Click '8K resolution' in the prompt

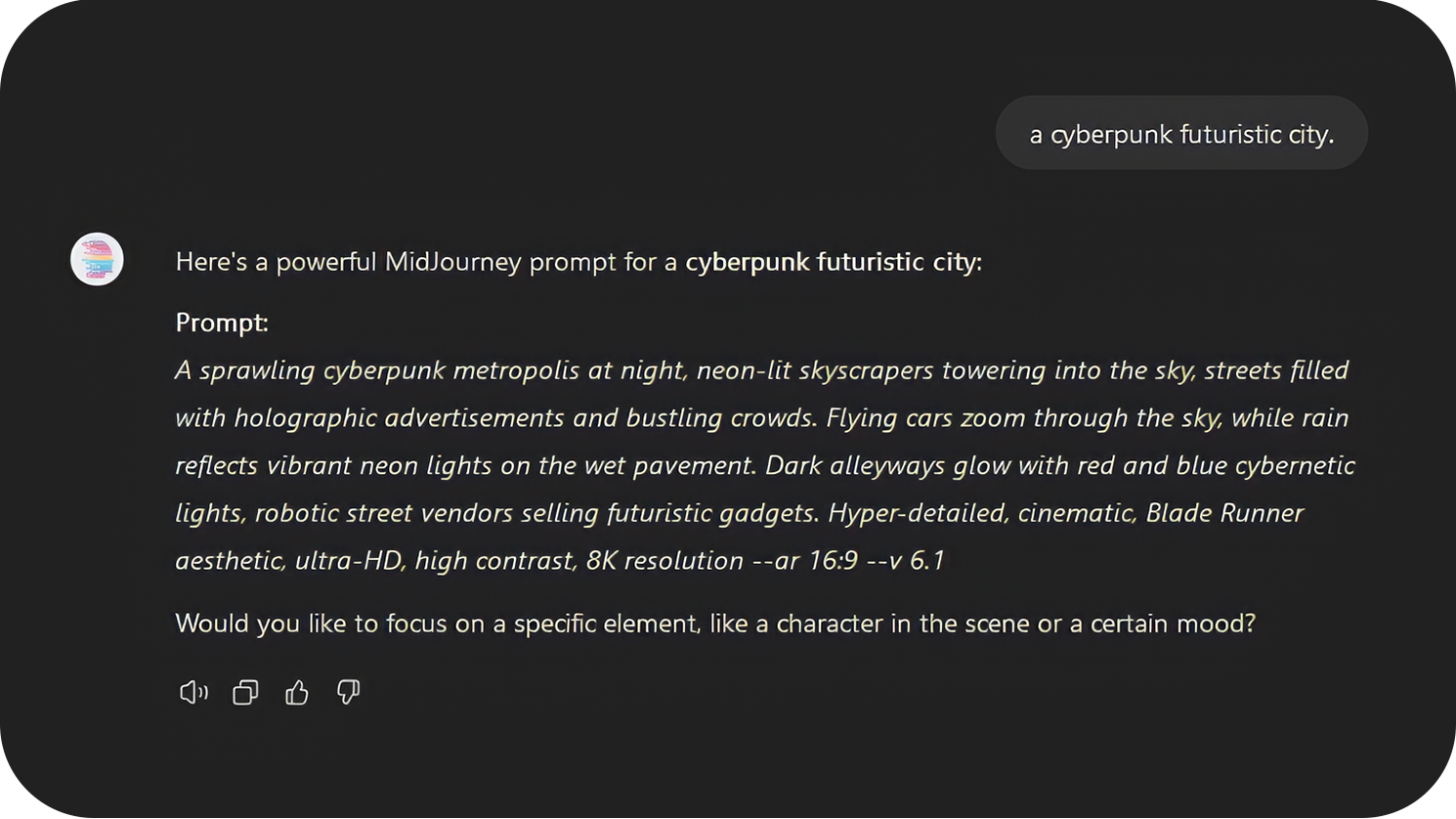click(x=664, y=561)
